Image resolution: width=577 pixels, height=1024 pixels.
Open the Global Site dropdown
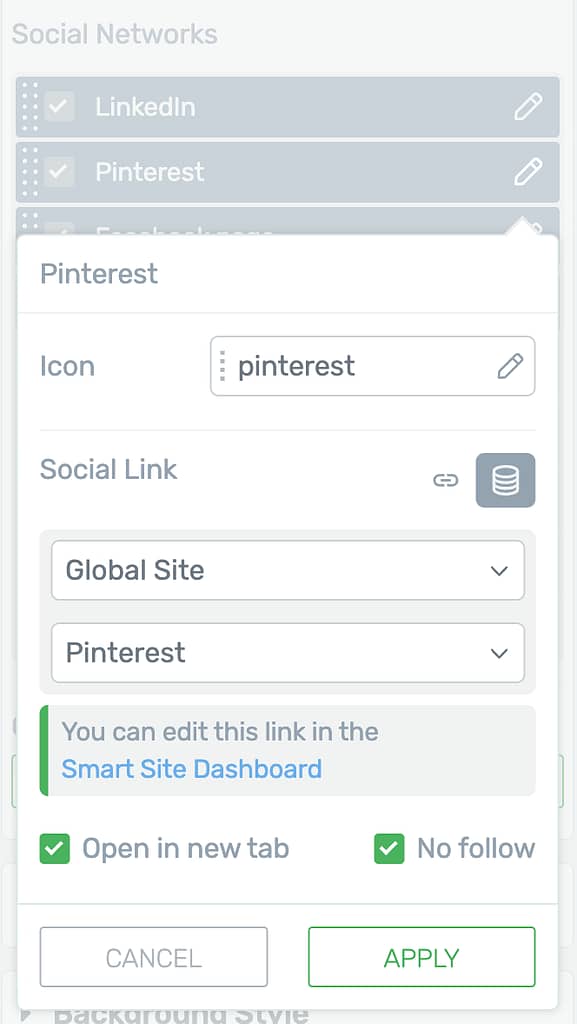pyautogui.click(x=288, y=570)
